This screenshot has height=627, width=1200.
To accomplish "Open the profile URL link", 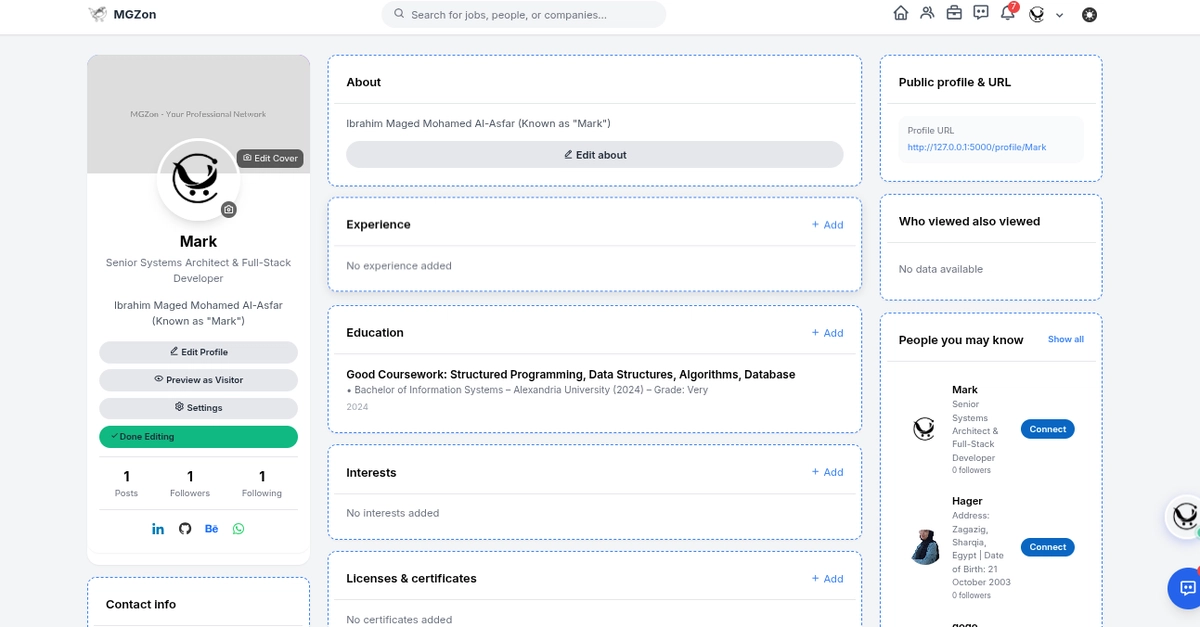I will coord(977,147).
